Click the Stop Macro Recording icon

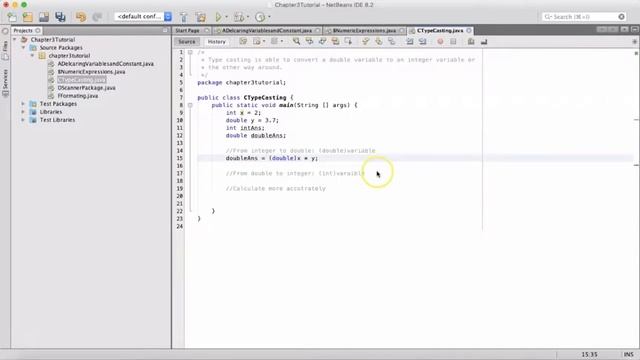[x=453, y=42]
